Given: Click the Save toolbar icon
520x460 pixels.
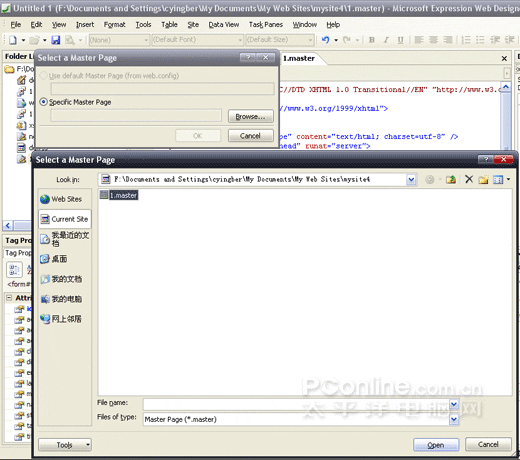Looking at the screenshot, I should click(55, 40).
